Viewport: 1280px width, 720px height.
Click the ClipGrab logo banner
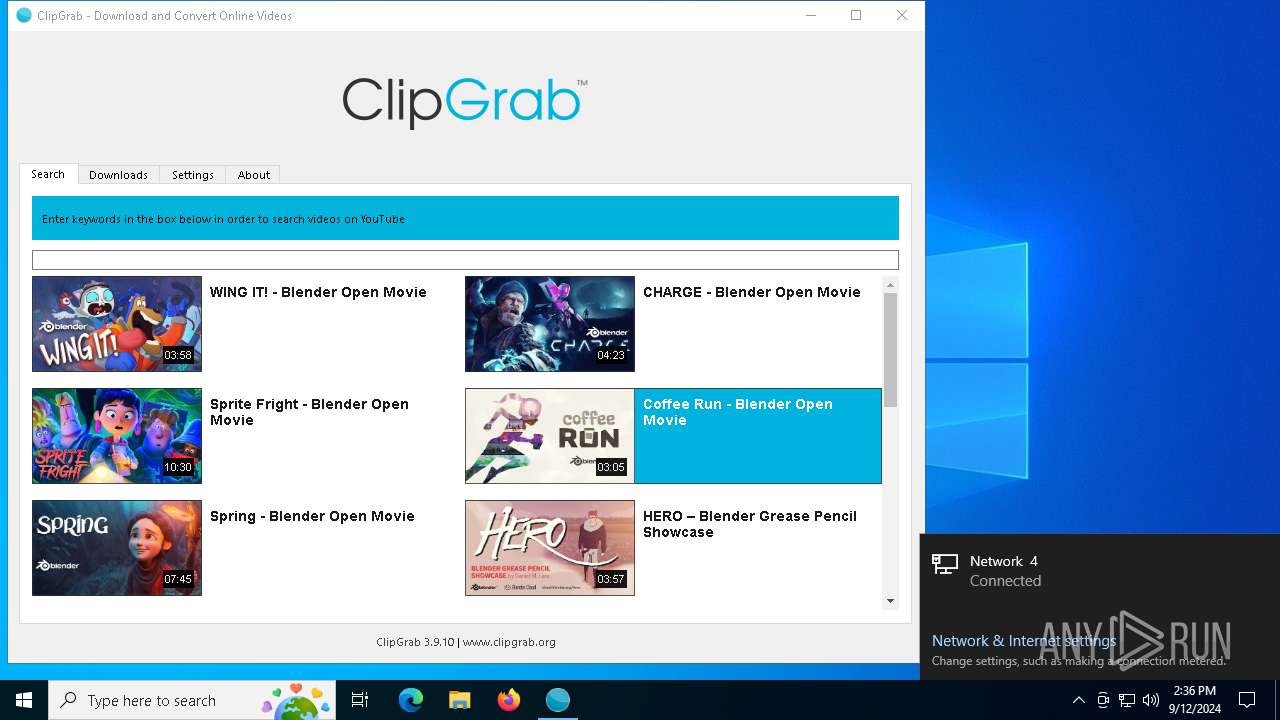pyautogui.click(x=465, y=102)
